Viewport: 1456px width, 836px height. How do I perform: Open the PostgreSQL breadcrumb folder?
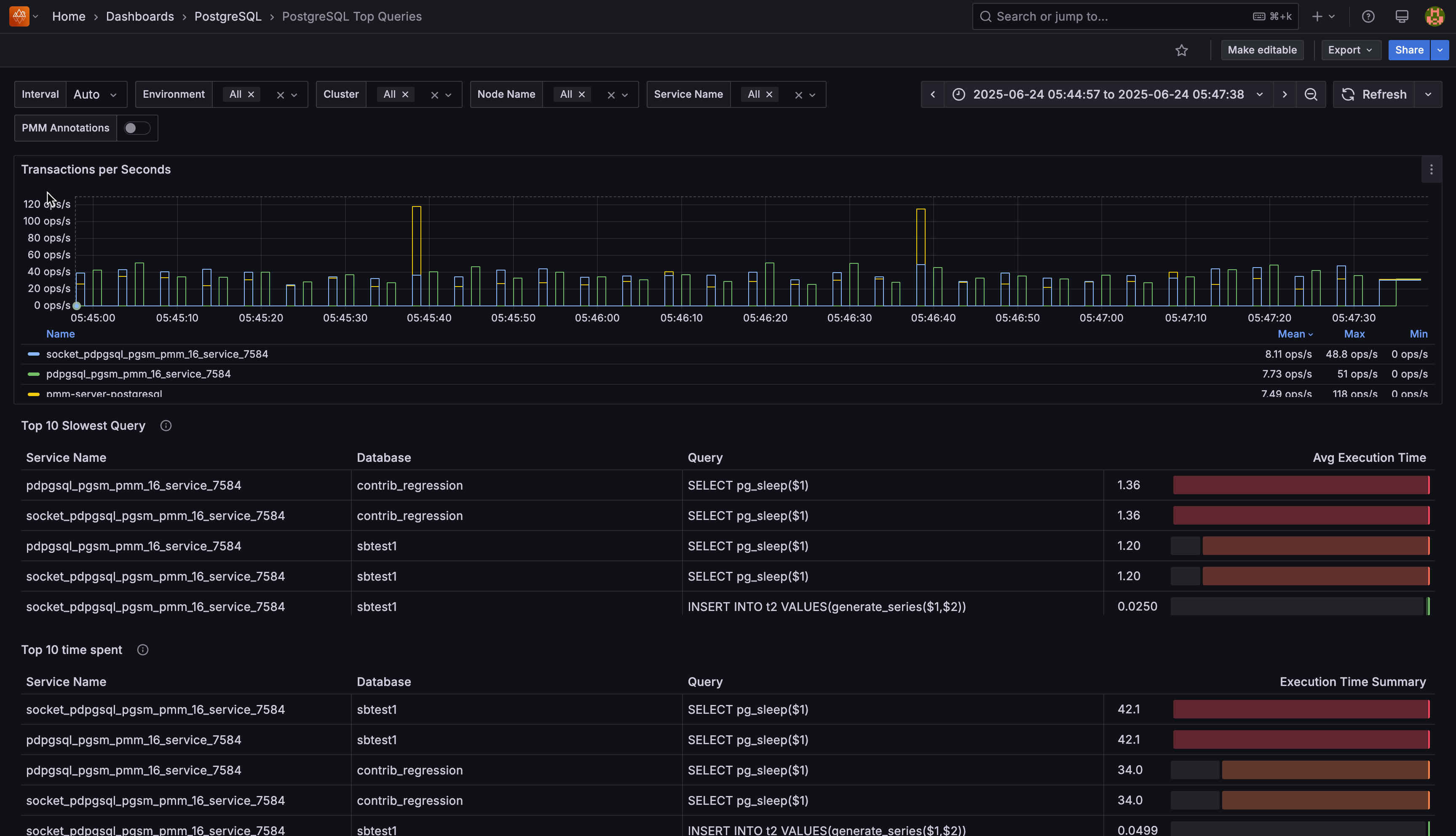point(227,16)
